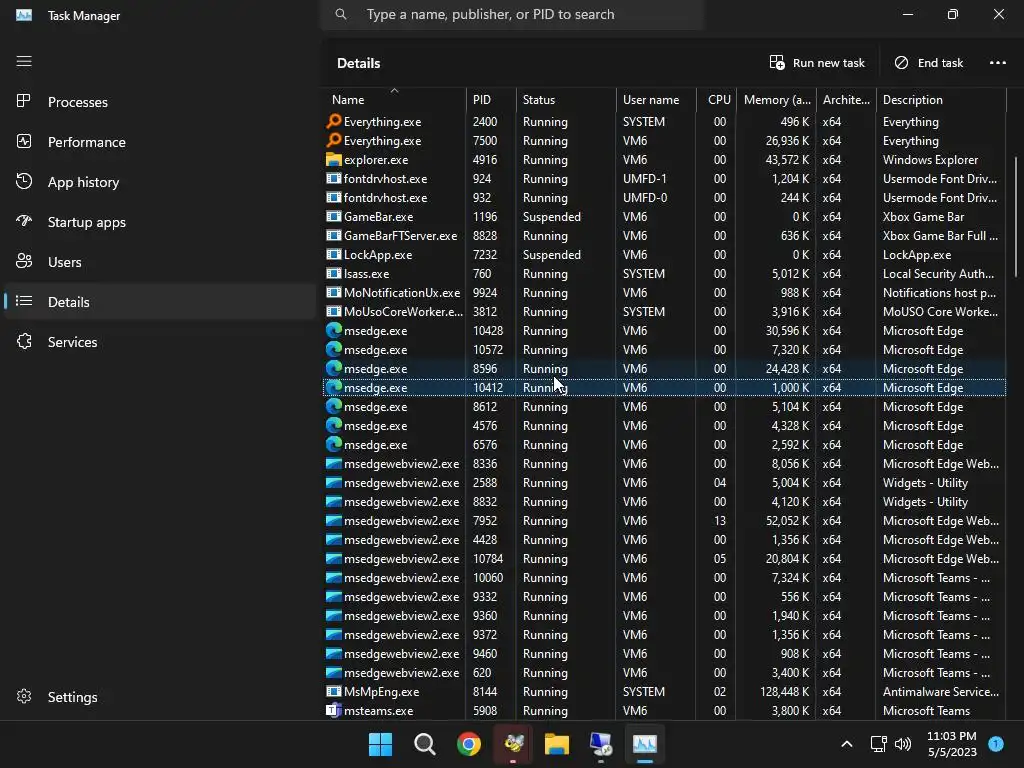
Task: Open the Processes page
Action: [159, 101]
